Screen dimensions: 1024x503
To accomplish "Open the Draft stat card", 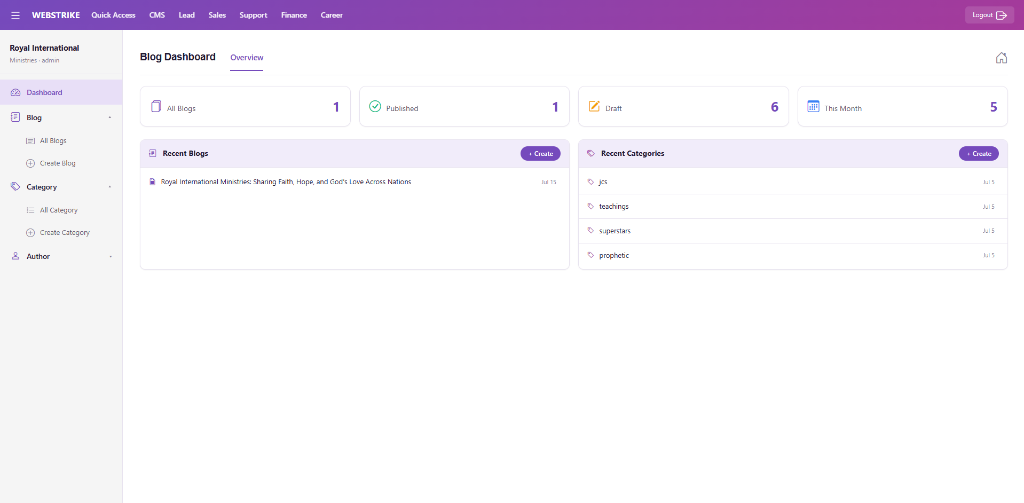I will click(683, 106).
